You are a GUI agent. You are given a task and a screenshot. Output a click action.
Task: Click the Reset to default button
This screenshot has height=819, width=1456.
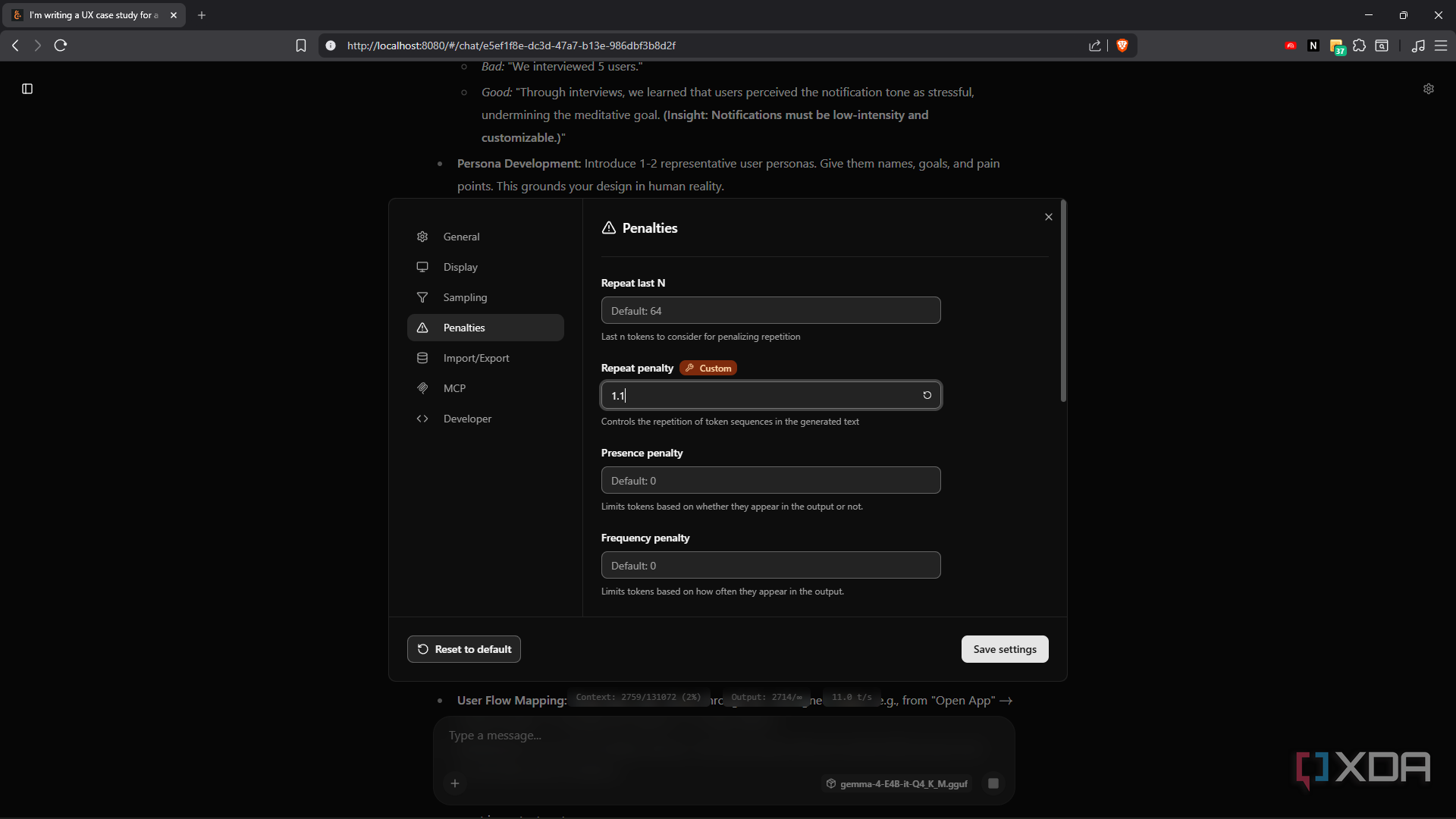click(464, 649)
